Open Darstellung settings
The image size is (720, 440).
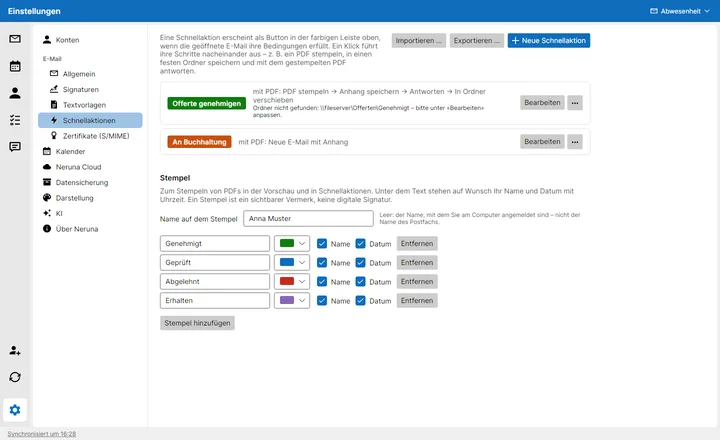point(90,198)
